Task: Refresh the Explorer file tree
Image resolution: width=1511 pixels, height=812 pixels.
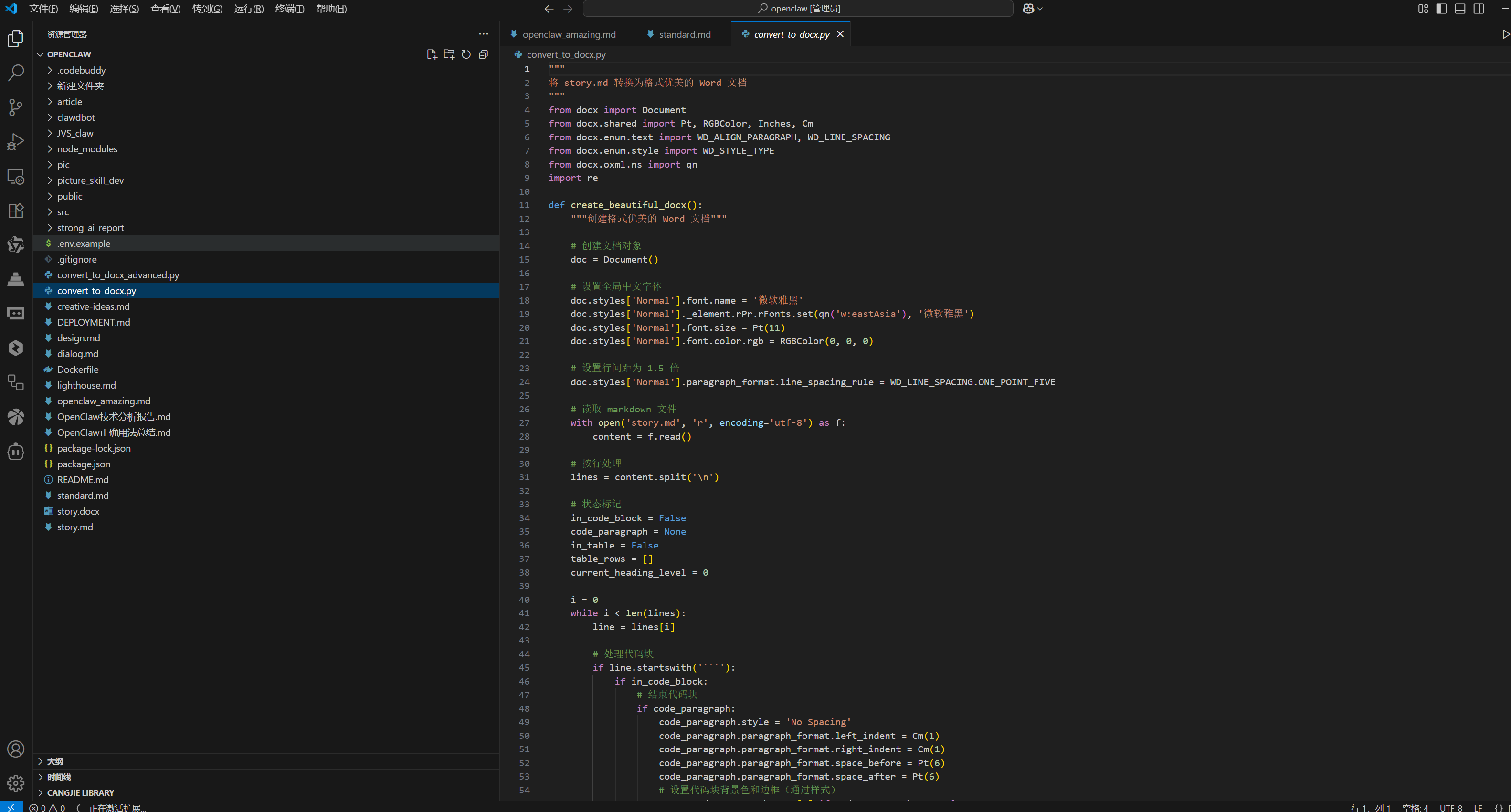Action: click(x=466, y=54)
